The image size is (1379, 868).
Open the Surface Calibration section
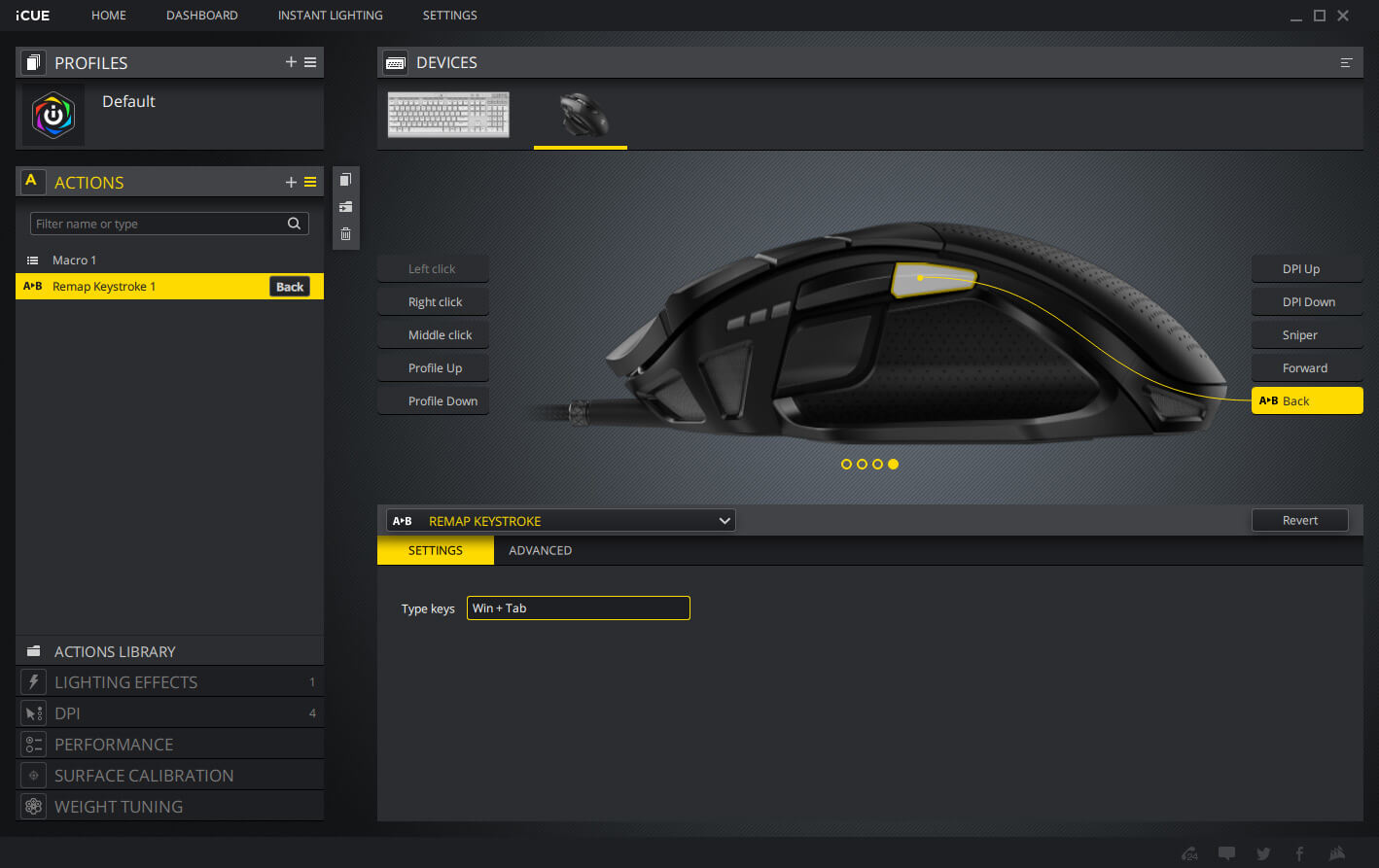pos(170,776)
